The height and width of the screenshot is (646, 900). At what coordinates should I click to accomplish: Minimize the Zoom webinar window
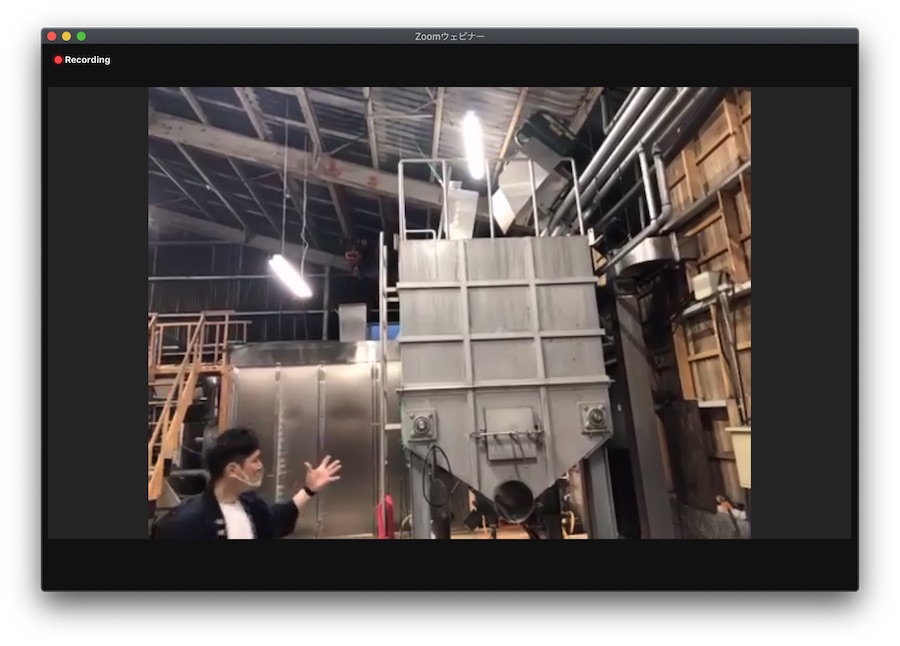[67, 36]
